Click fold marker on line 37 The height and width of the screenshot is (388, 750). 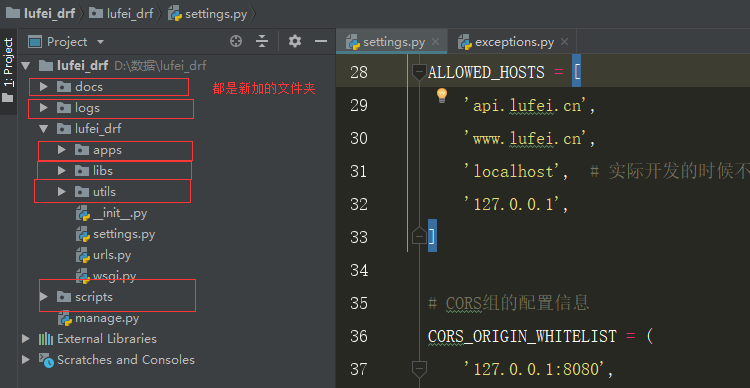pos(419,369)
